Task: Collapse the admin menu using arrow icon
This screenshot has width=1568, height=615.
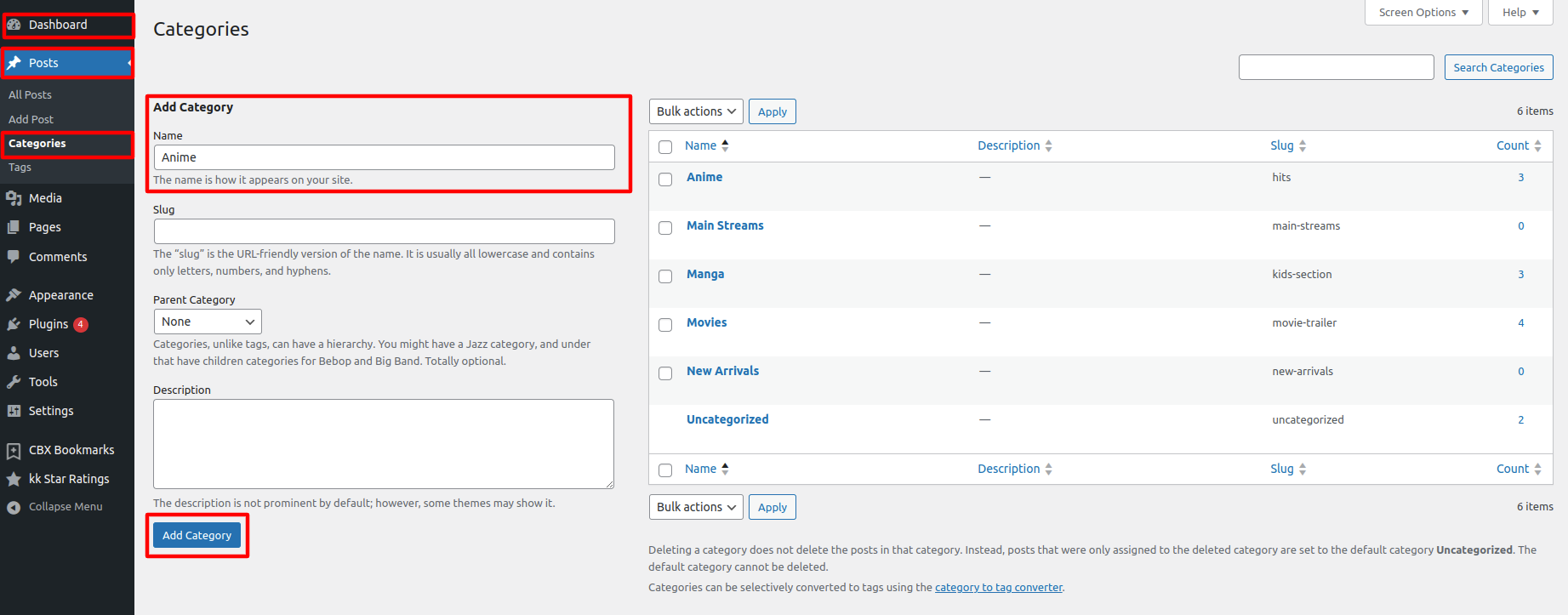Action: 14,507
